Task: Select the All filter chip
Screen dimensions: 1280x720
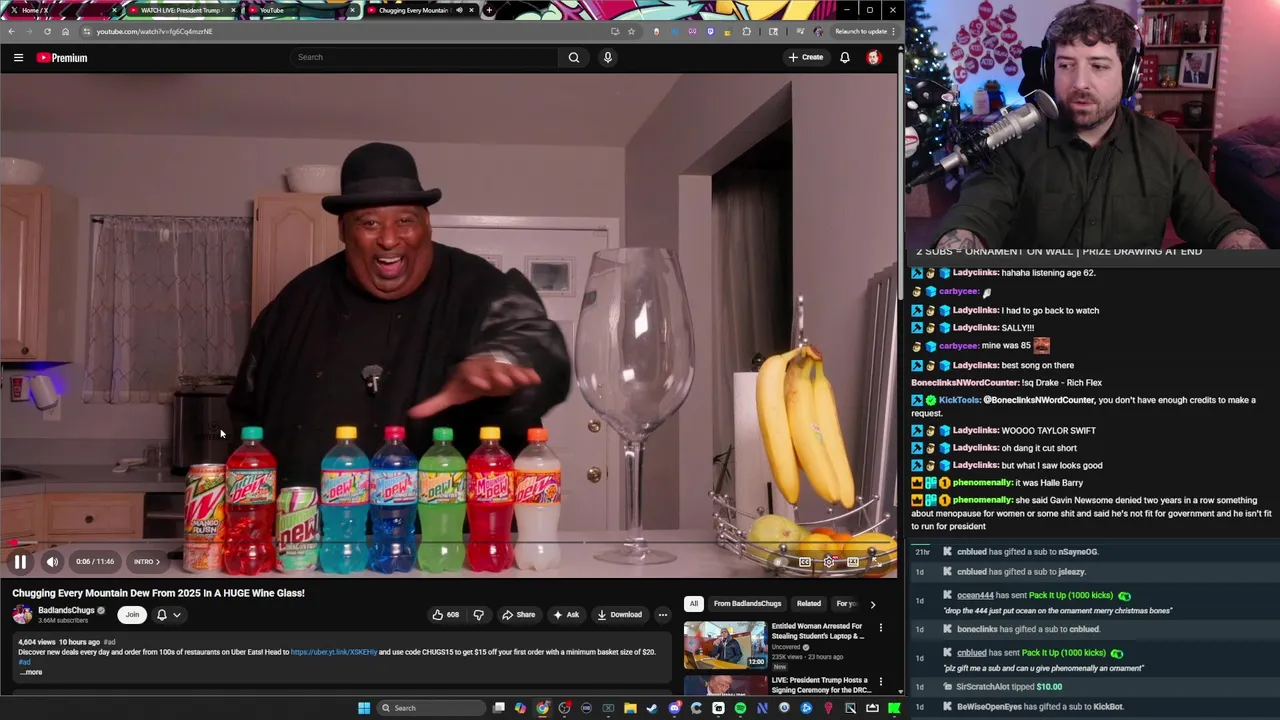Action: 693,604
